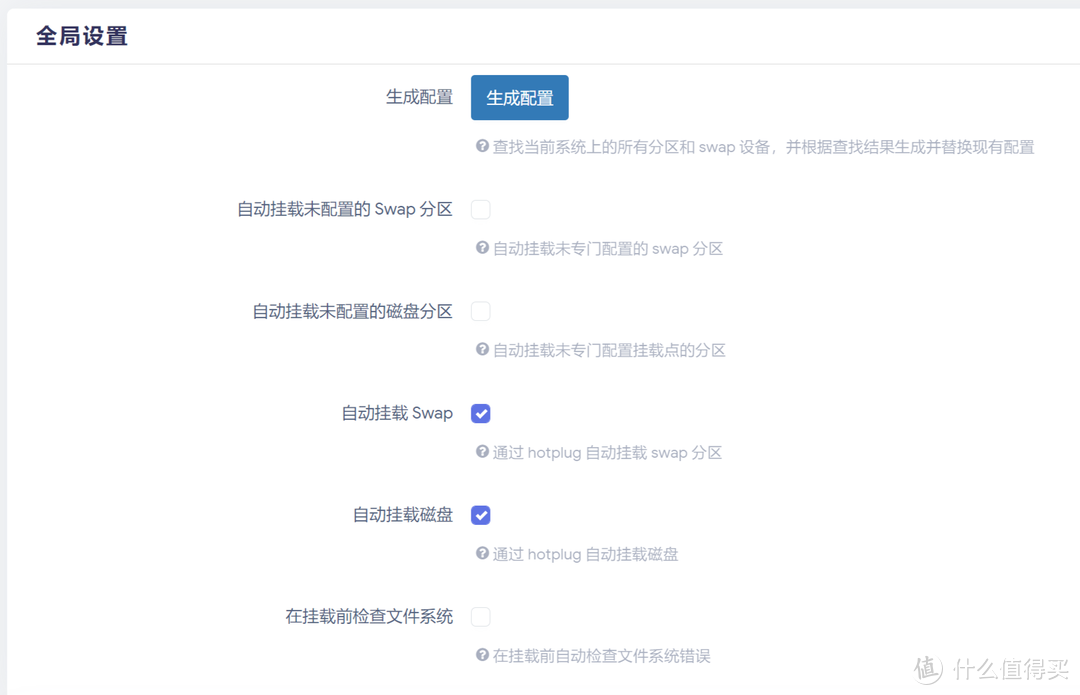
Task: Click the question mark icon for swap 分区 hint
Action: pos(482,248)
